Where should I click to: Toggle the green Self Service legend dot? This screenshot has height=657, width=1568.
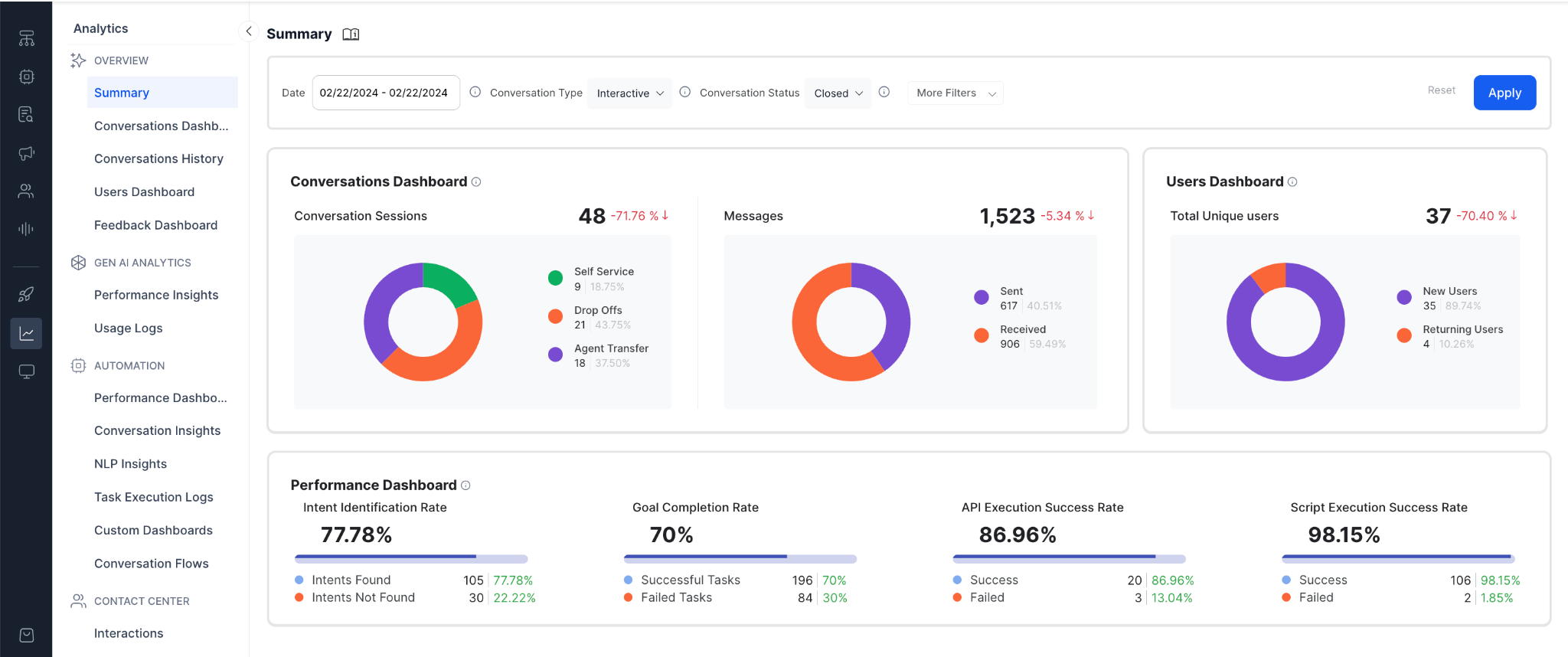point(556,278)
